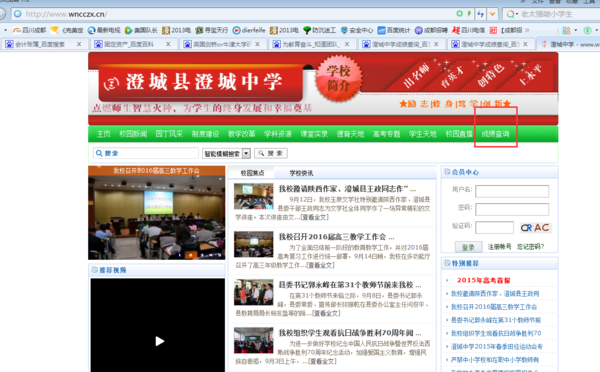This screenshot has width=600, height=372.
Task: Switch to 学校快讯 tab
Action: pyautogui.click(x=302, y=173)
